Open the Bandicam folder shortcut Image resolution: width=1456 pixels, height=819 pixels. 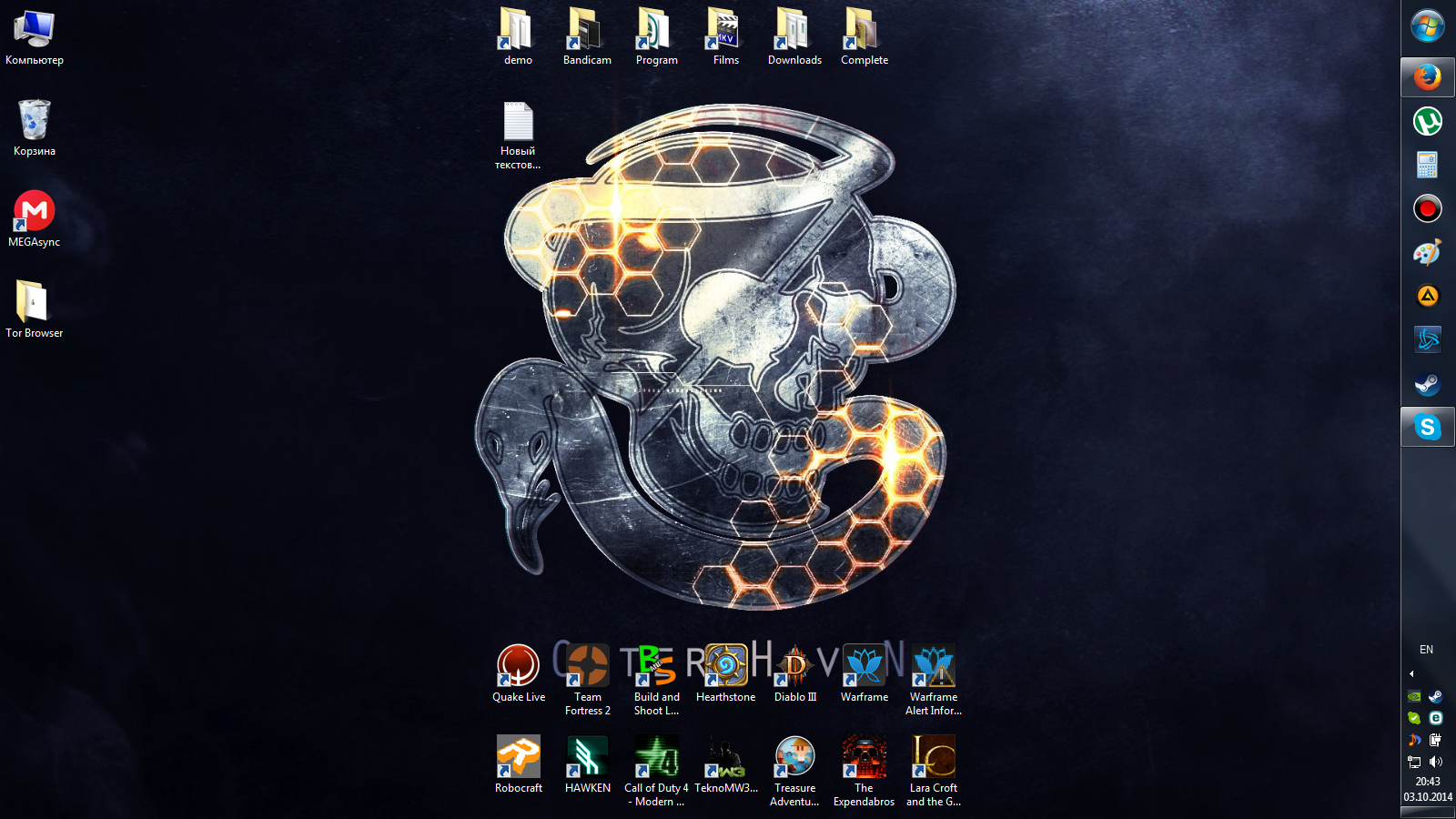pos(587,37)
